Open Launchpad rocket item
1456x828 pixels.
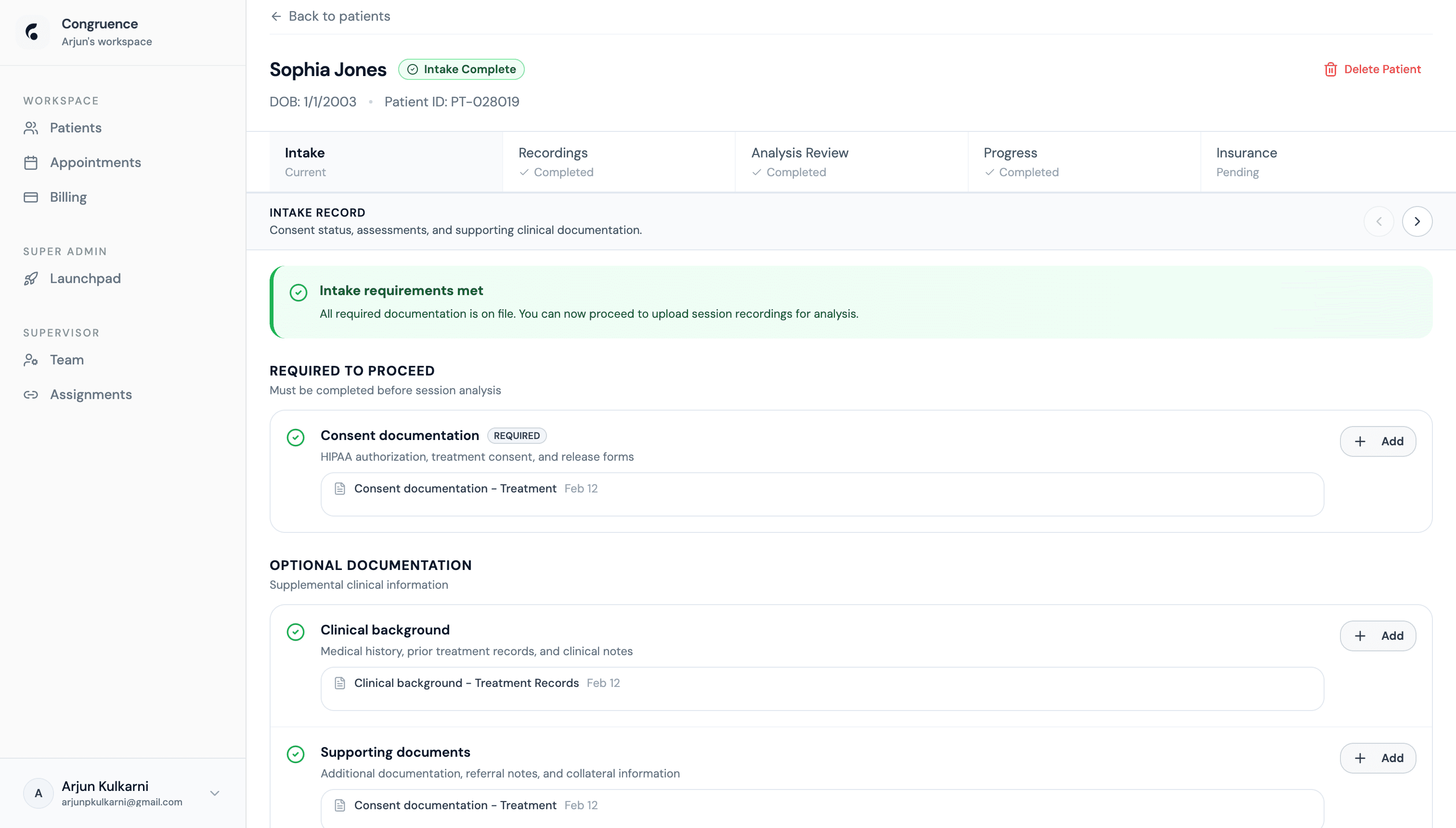coord(85,279)
